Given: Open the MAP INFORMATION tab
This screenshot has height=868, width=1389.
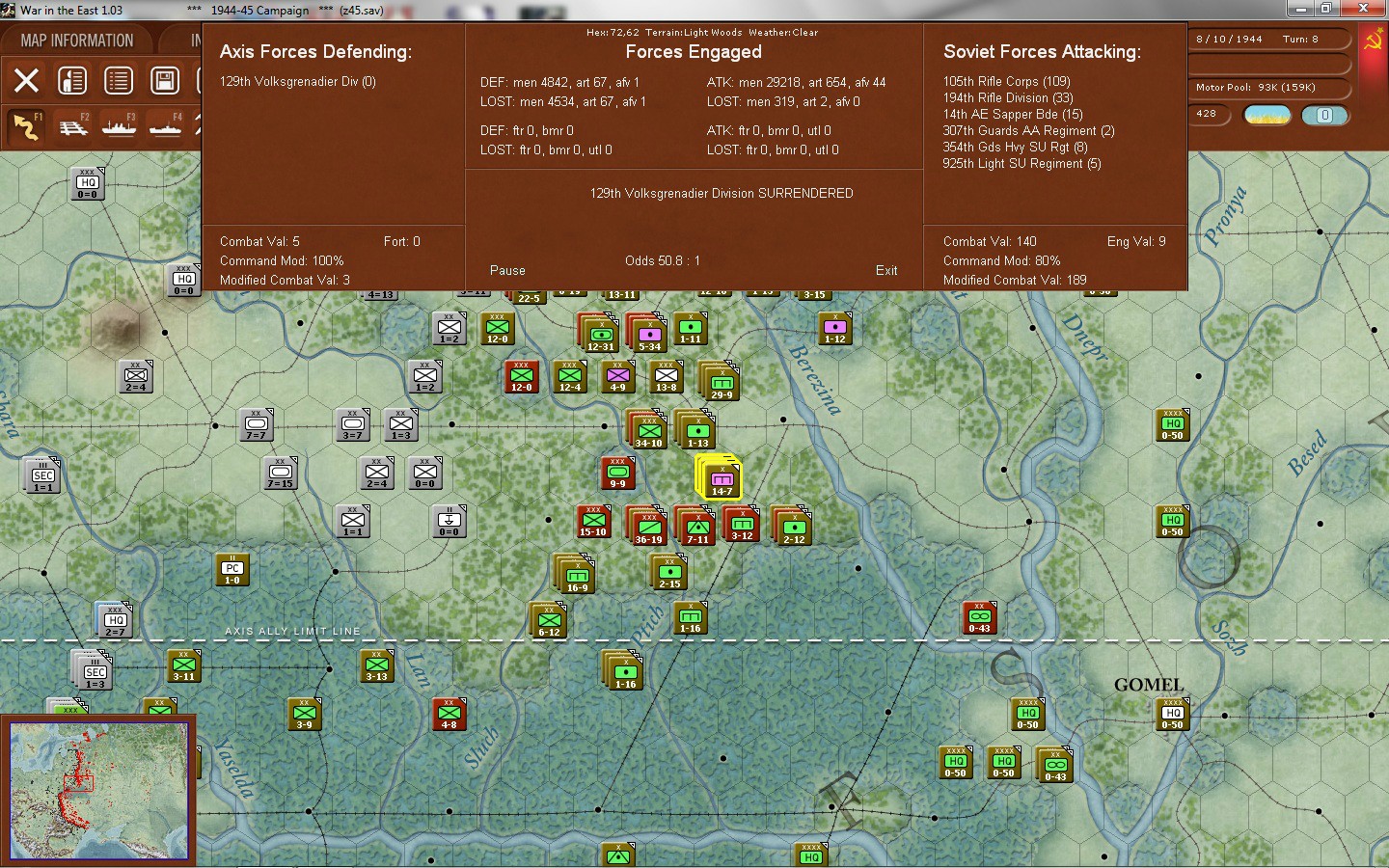Looking at the screenshot, I should 77,41.
